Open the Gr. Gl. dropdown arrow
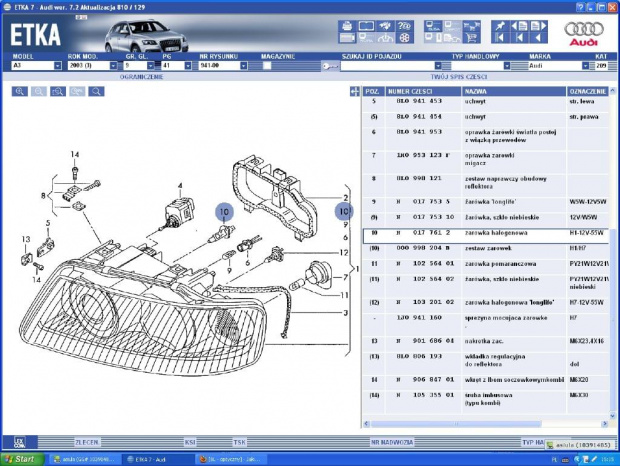This screenshot has width=620, height=466. [x=150, y=66]
